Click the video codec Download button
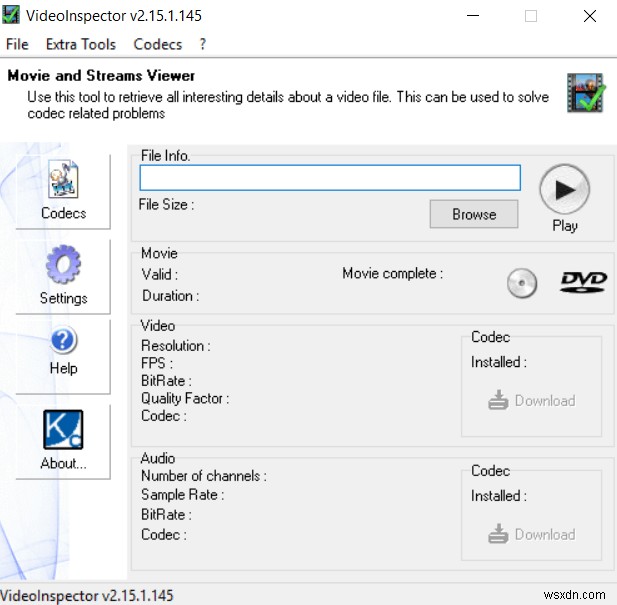Image resolution: width=617 pixels, height=605 pixels. pos(532,400)
